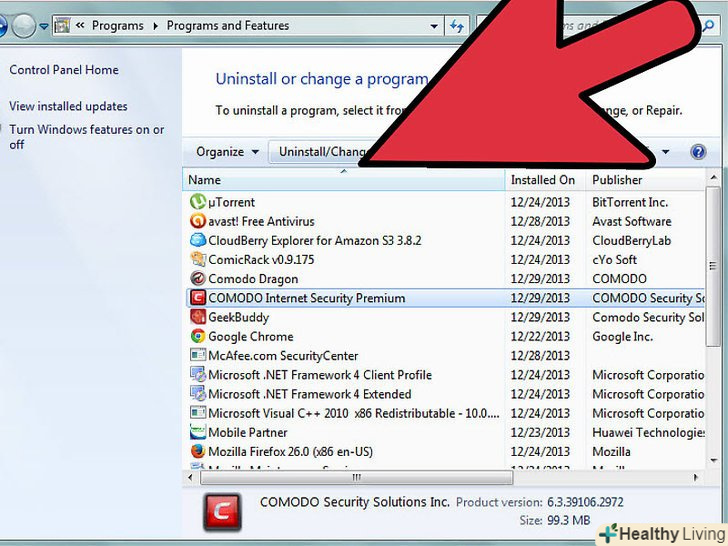This screenshot has height=546, width=728.
Task: Select Microsoft .NET Framework 4 Extended
Action: coord(310,394)
